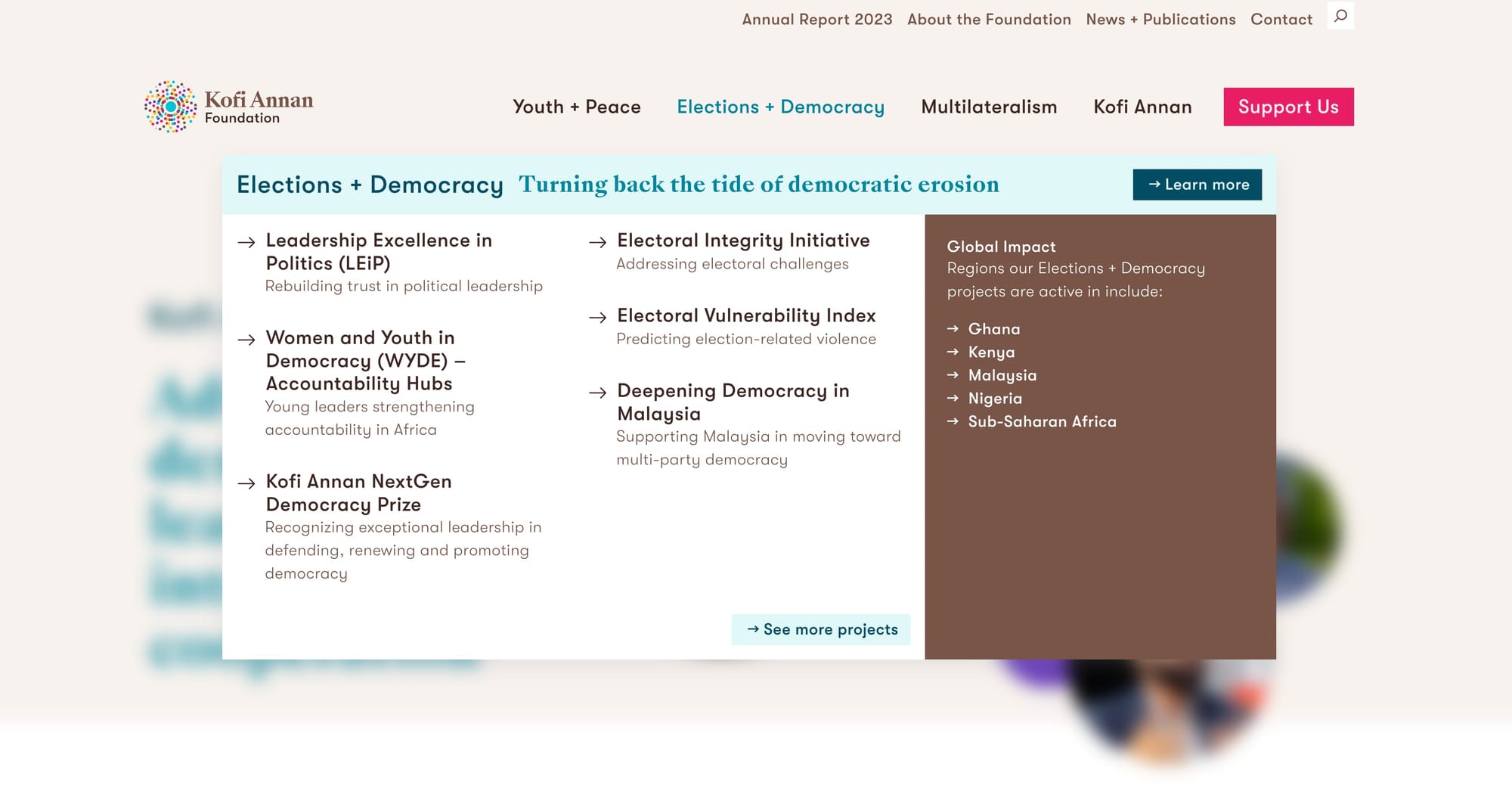
Task: Click the arrow icon next to Kenya
Action: [x=953, y=352]
